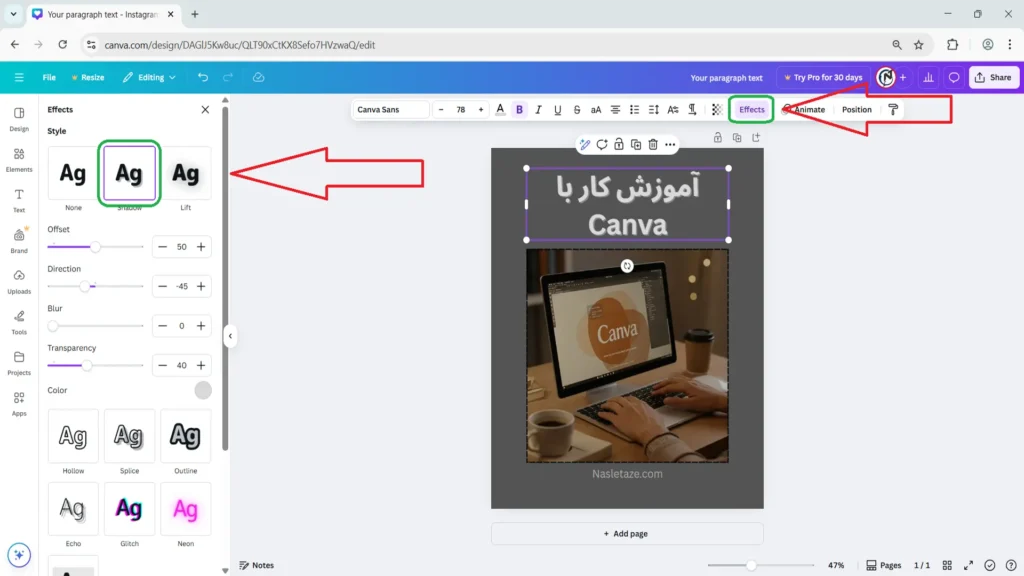Toggle underline formatting
This screenshot has height=576, width=1024.
point(557,110)
